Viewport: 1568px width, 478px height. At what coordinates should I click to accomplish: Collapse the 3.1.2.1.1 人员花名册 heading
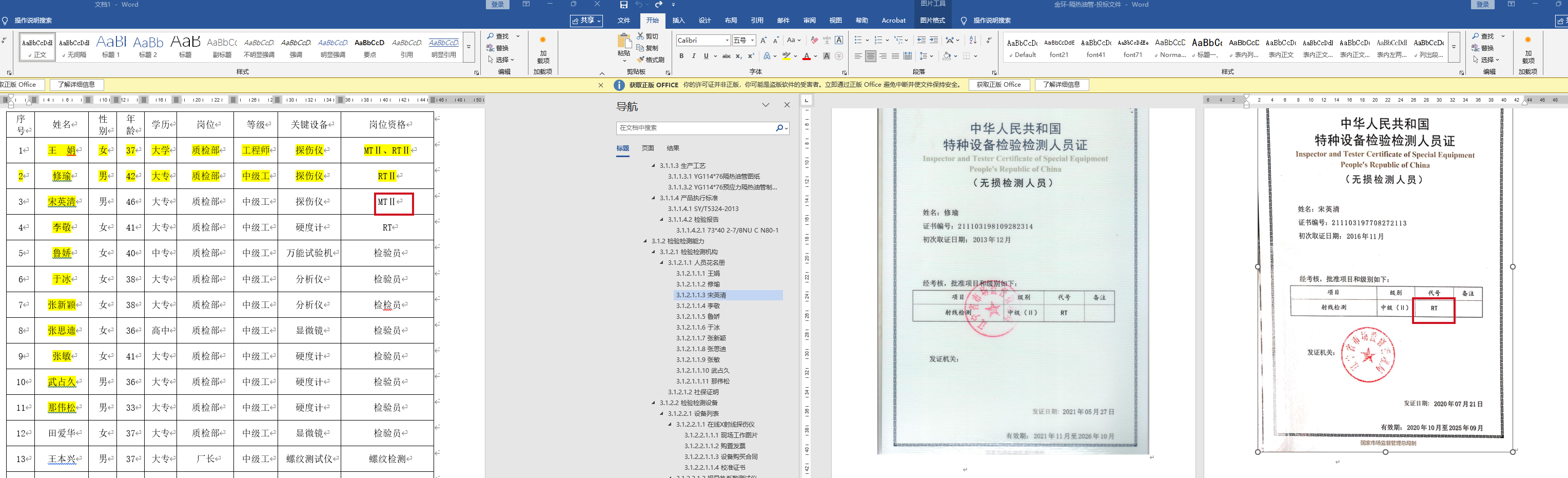(x=662, y=263)
